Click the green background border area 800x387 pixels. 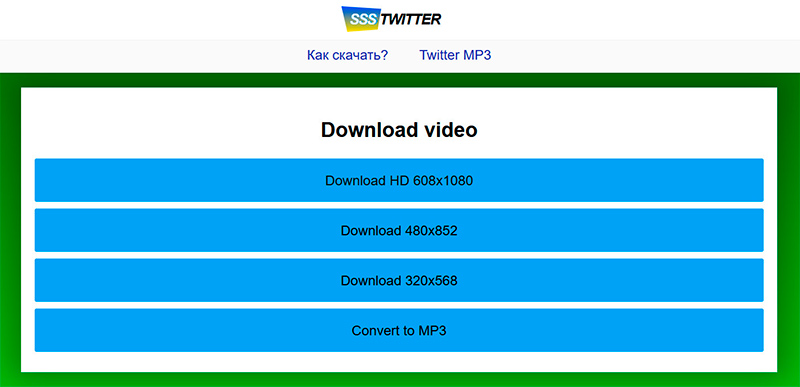click(x=10, y=229)
